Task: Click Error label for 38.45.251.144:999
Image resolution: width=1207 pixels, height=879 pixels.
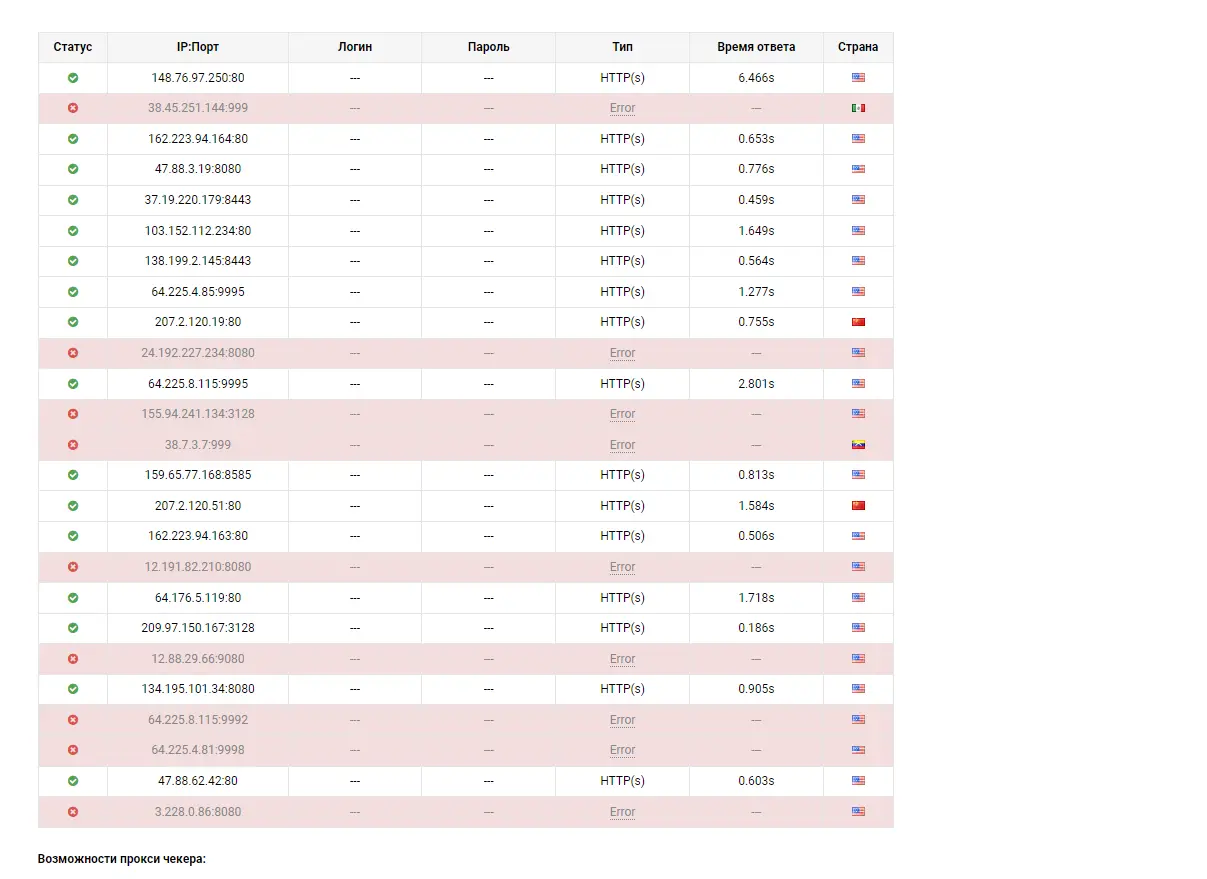Action: 622,108
